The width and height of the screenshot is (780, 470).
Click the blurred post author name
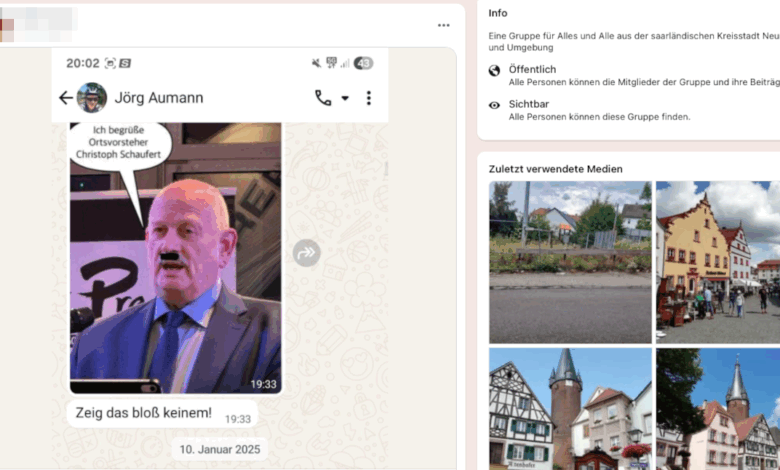(x=40, y=22)
